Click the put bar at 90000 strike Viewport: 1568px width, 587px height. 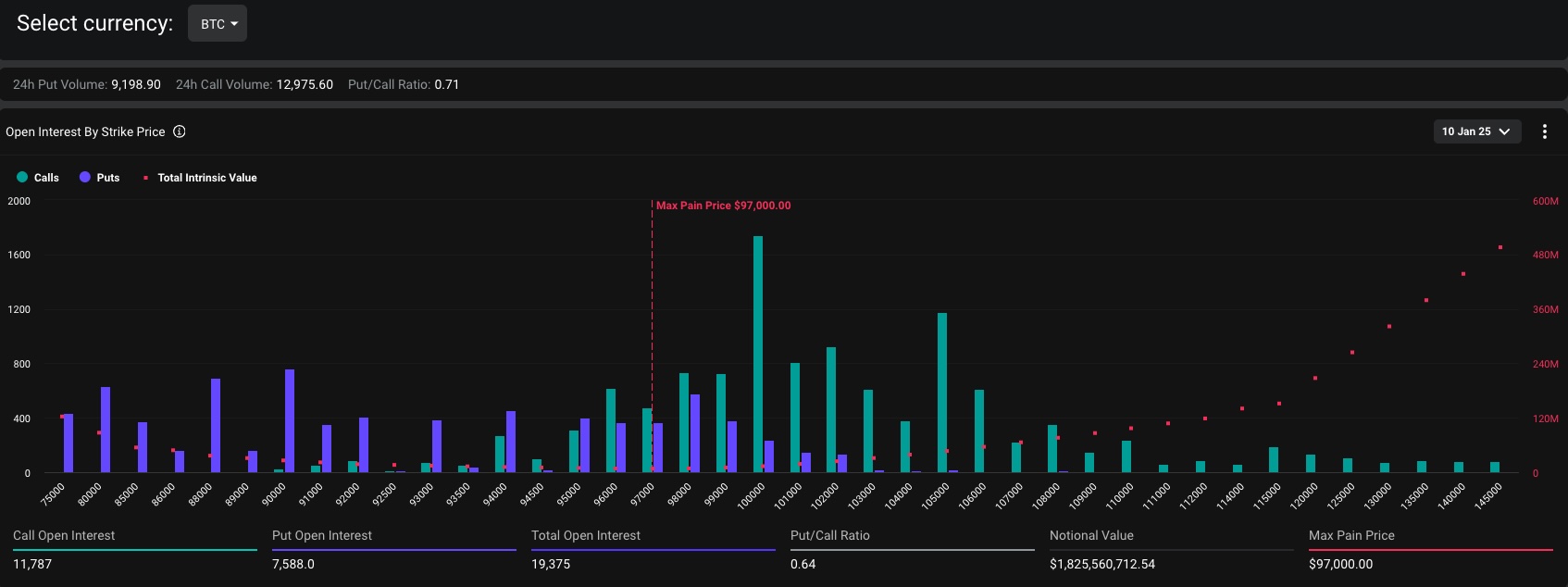pyautogui.click(x=290, y=421)
